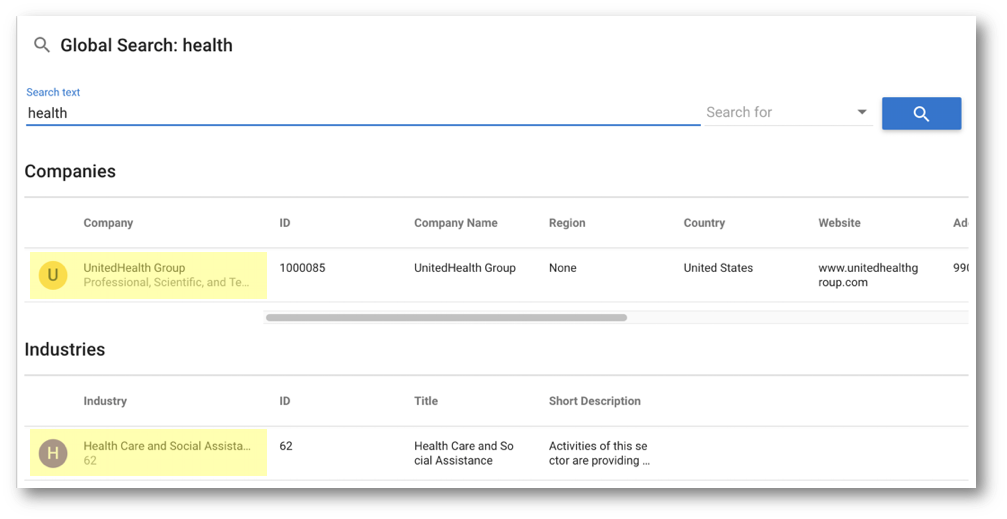
Task: Click the company ID cell 1000085
Action: (302, 268)
